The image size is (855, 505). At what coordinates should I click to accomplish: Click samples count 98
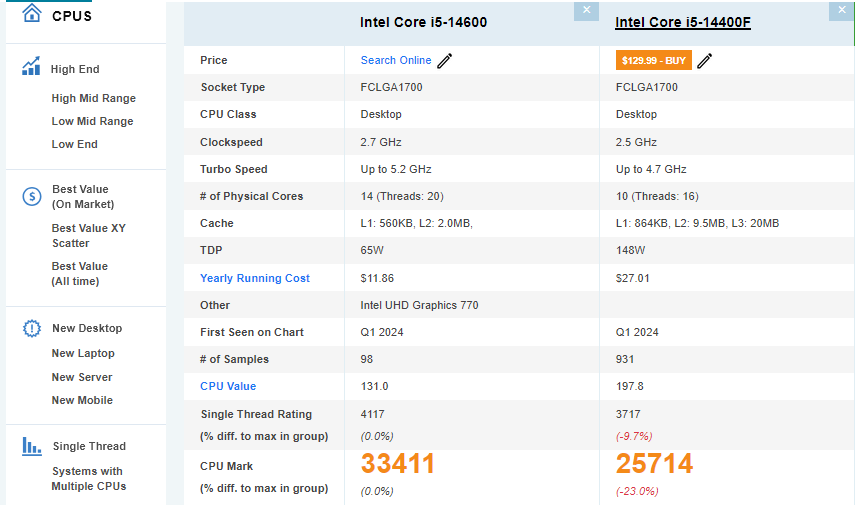click(366, 359)
